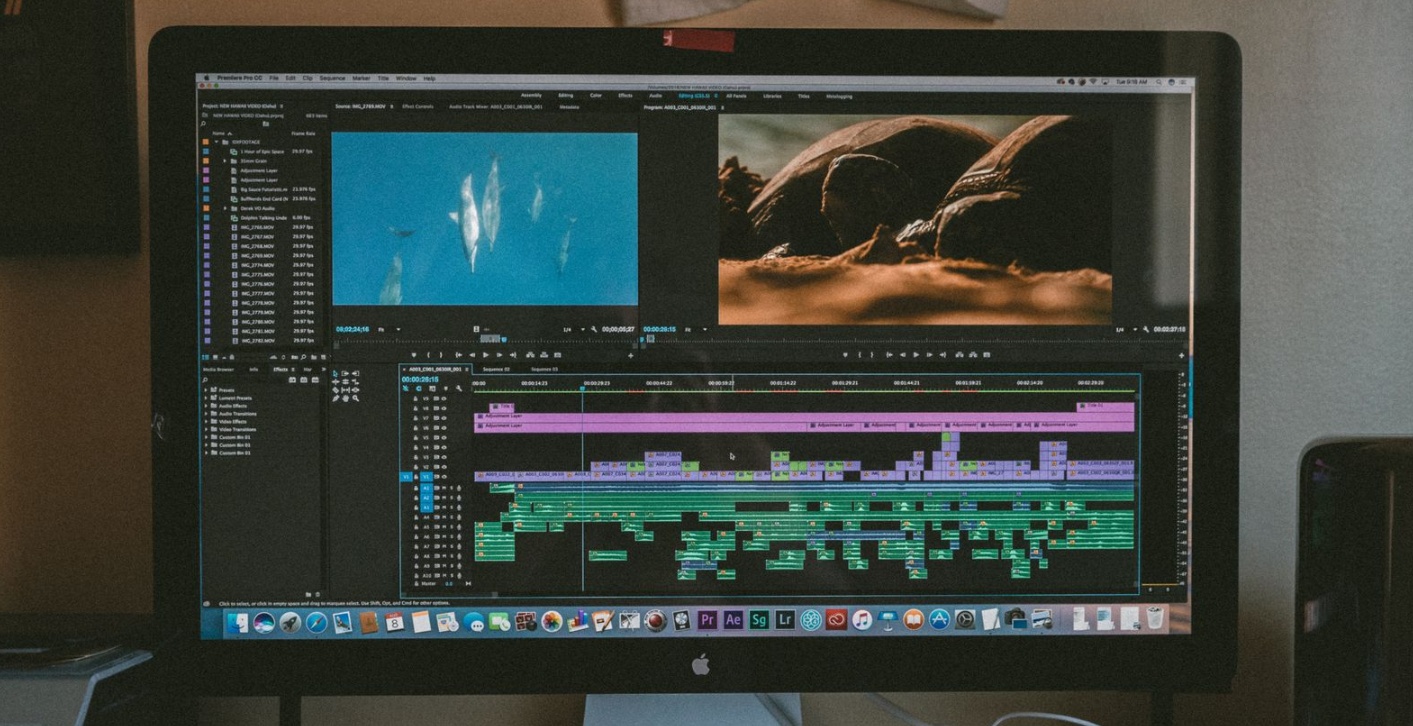Image resolution: width=1413 pixels, height=726 pixels.
Task: Expand the Video Effects folder
Action: point(207,421)
